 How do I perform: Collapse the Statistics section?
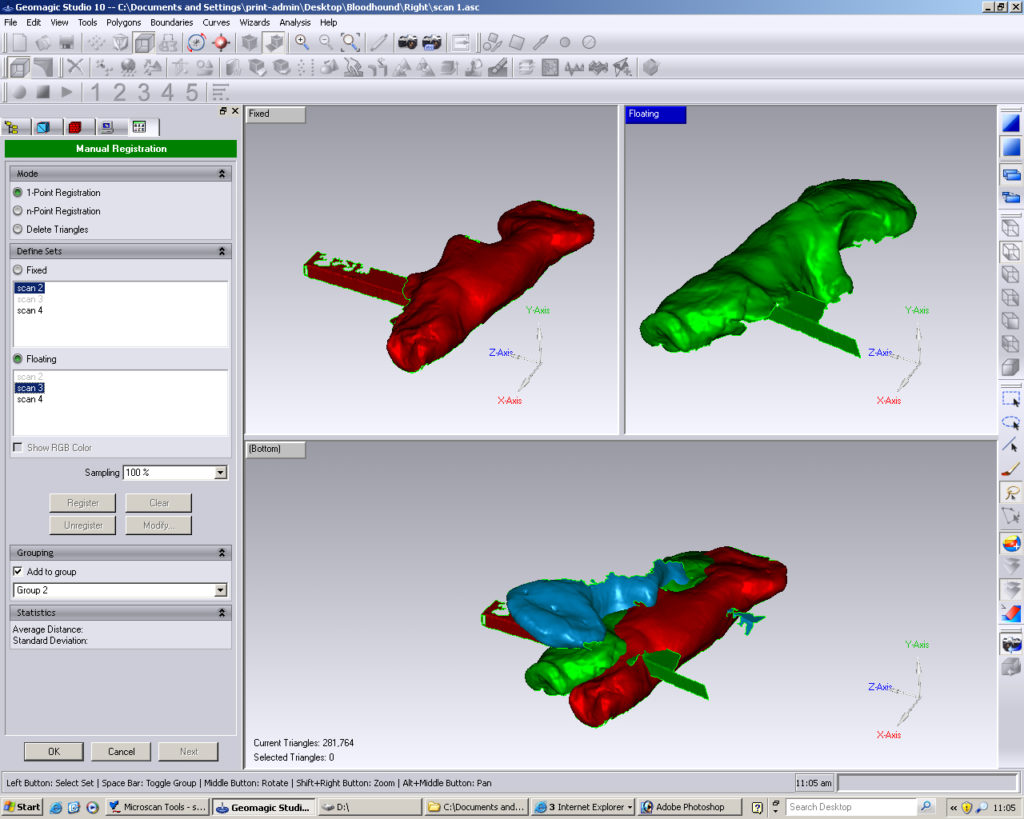tap(222, 613)
